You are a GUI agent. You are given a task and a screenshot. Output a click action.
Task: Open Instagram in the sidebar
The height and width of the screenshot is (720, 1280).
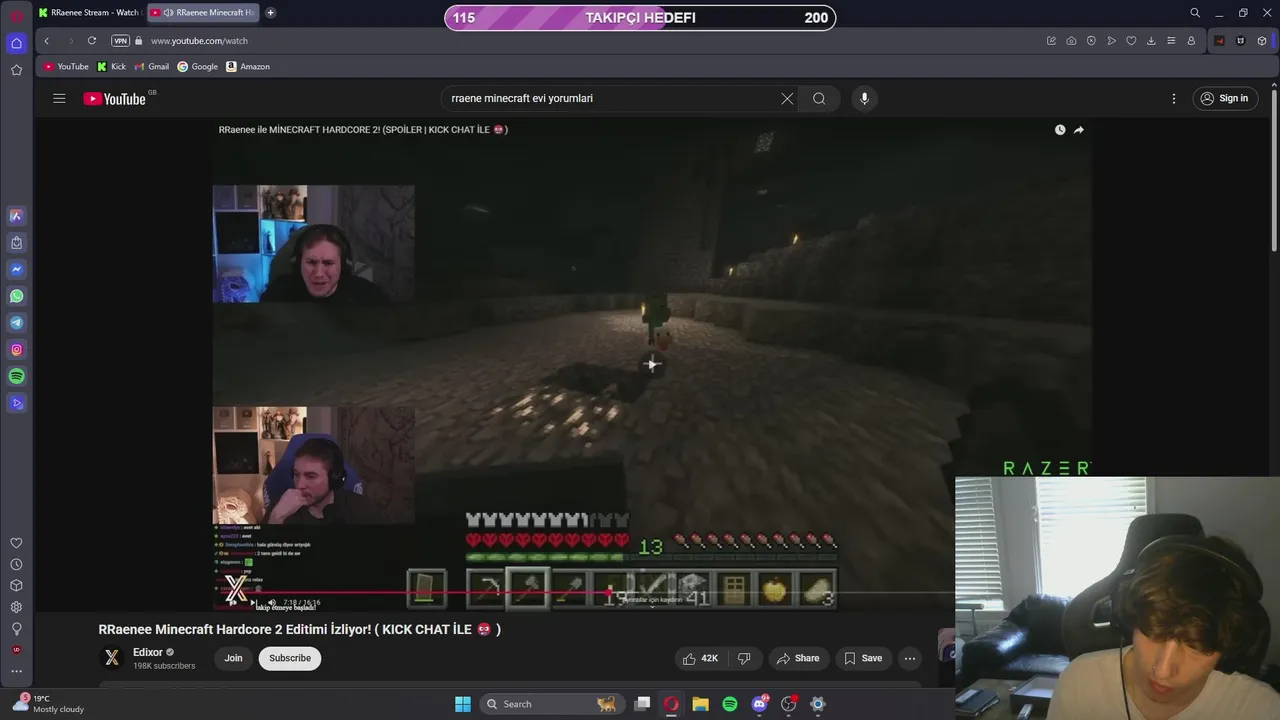tap(16, 350)
